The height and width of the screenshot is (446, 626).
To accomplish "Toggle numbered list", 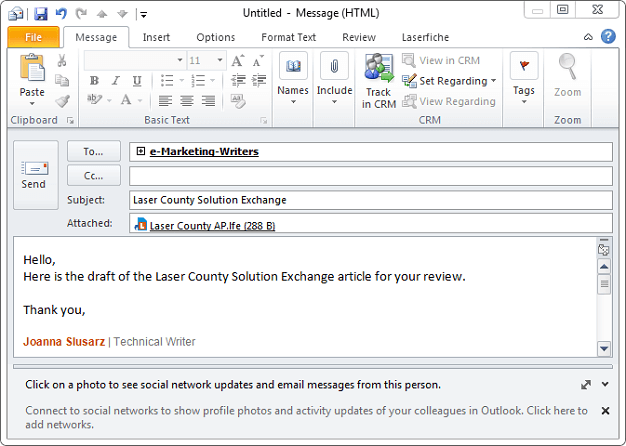I will coord(198,81).
